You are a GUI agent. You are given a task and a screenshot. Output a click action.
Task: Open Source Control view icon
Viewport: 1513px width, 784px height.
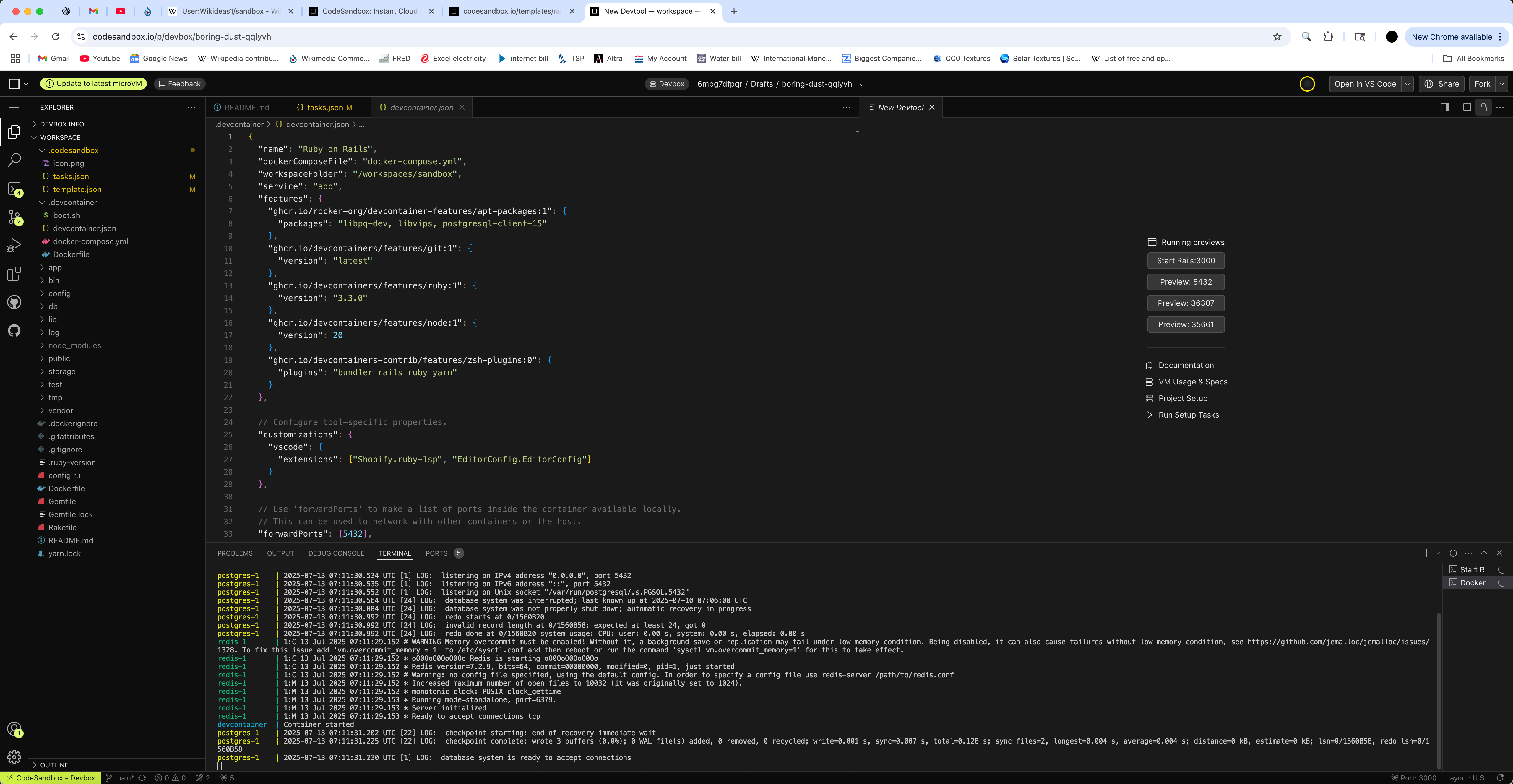click(x=14, y=217)
